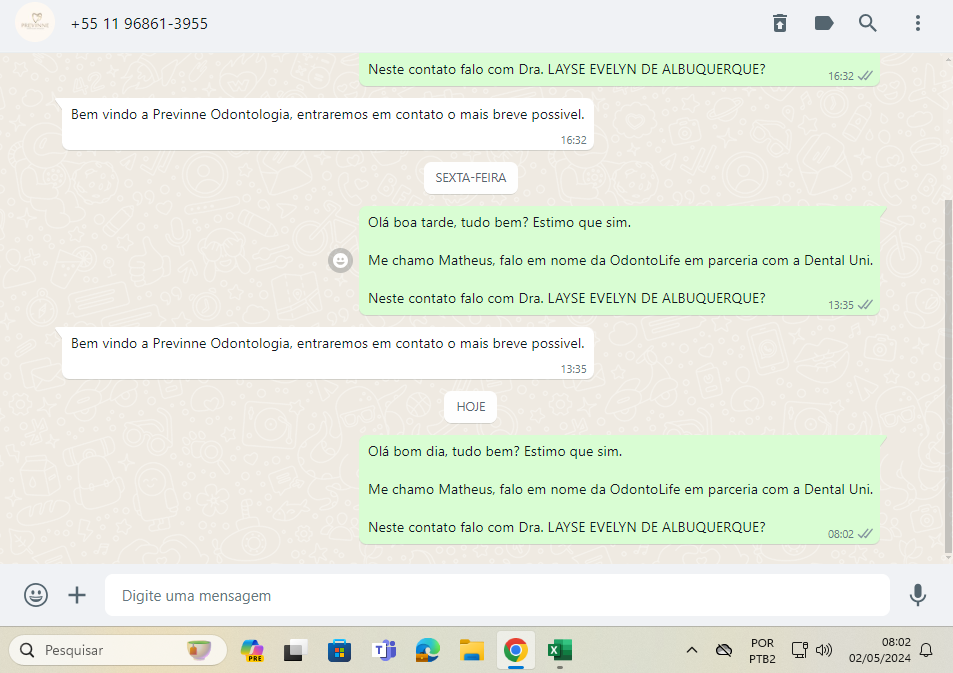
Task: Expand hidden system tray icons
Action: pyautogui.click(x=692, y=650)
